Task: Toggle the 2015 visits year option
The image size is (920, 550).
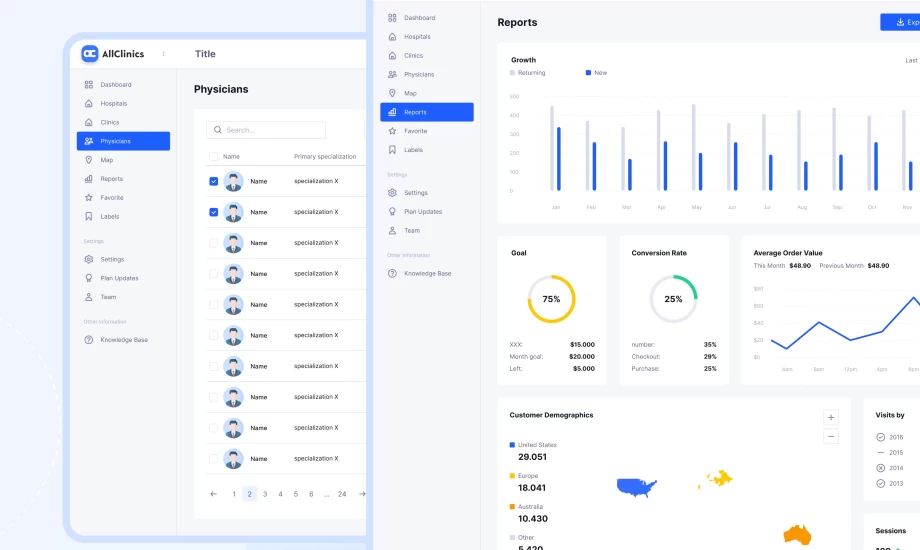Action: [881, 453]
